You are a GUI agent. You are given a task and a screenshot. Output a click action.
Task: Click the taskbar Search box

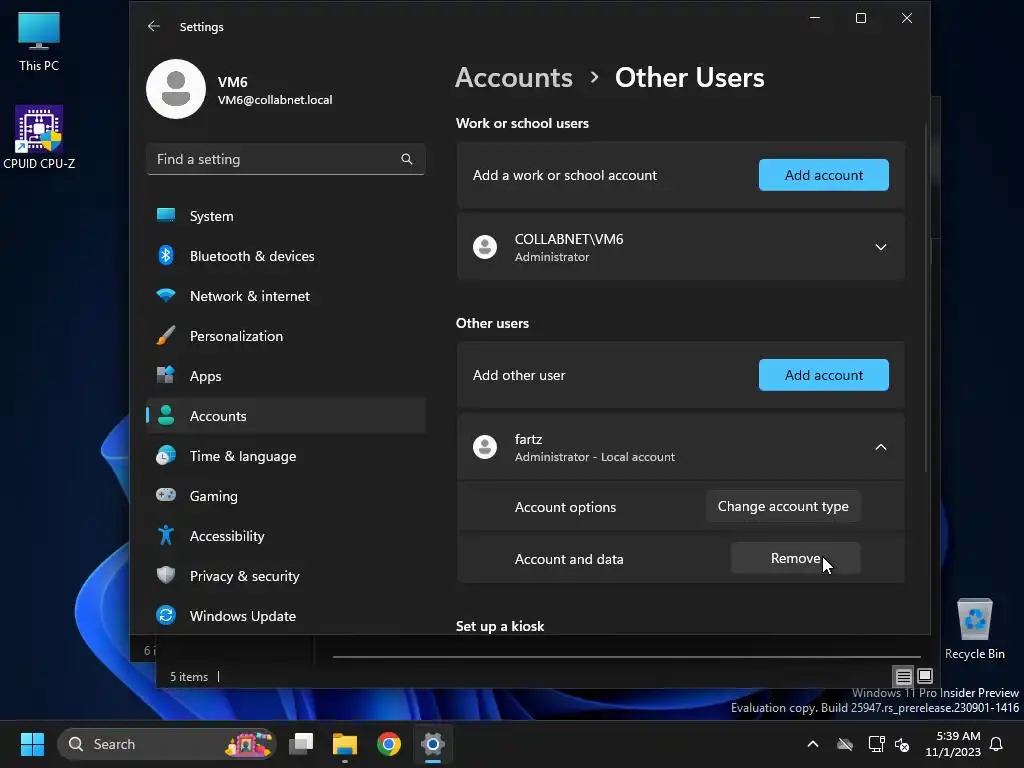(167, 744)
